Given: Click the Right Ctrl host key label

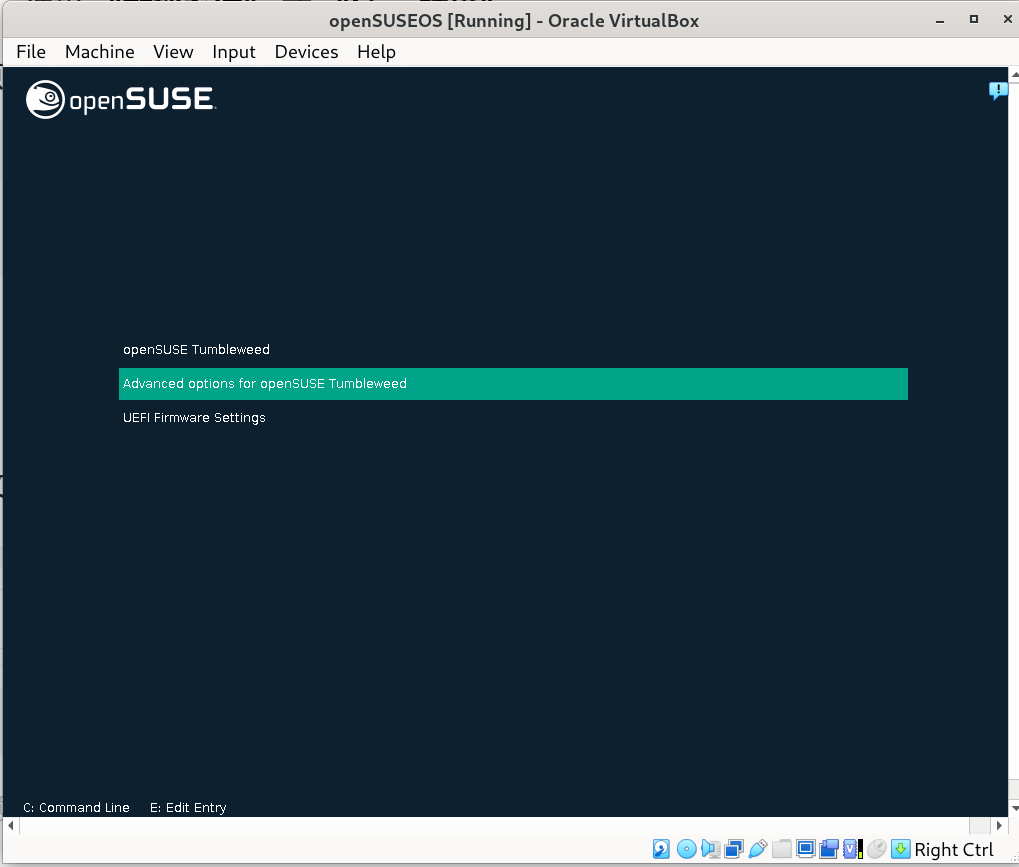Looking at the screenshot, I should (954, 849).
